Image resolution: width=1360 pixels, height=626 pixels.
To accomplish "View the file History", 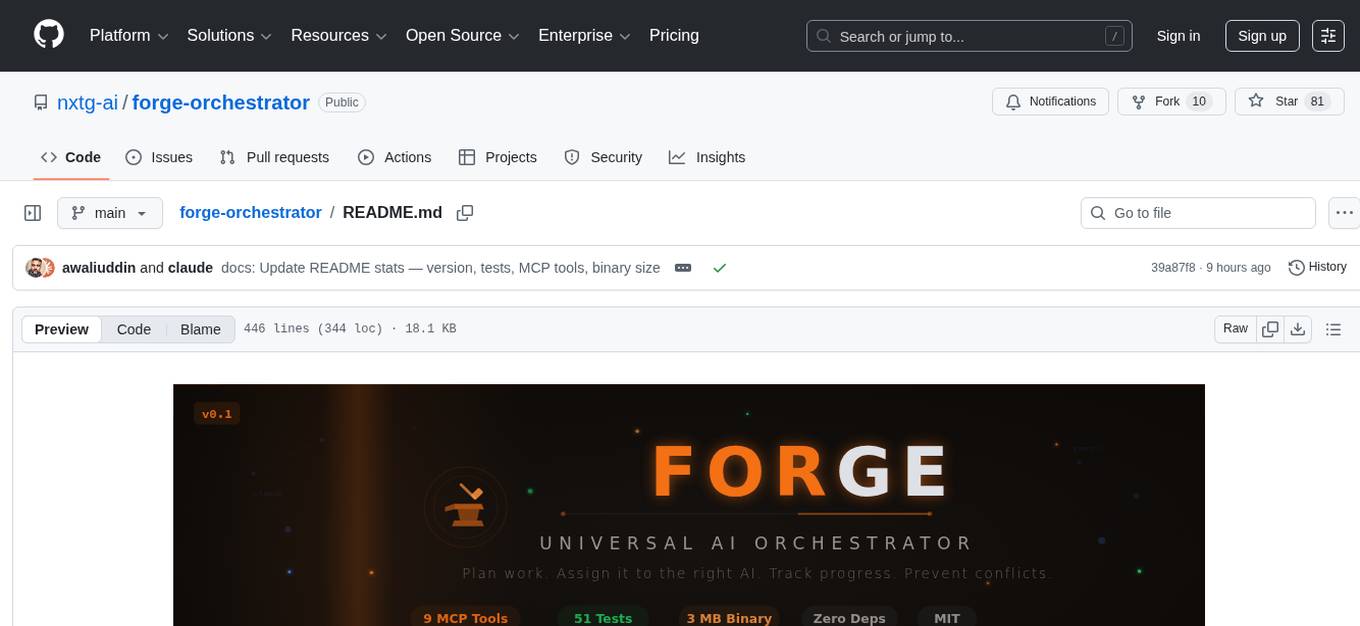I will [1317, 267].
